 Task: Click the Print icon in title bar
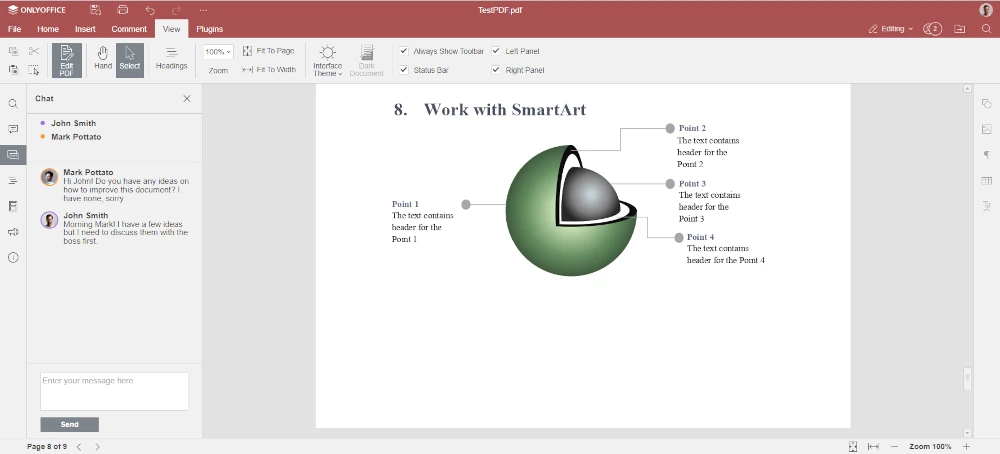click(x=122, y=10)
